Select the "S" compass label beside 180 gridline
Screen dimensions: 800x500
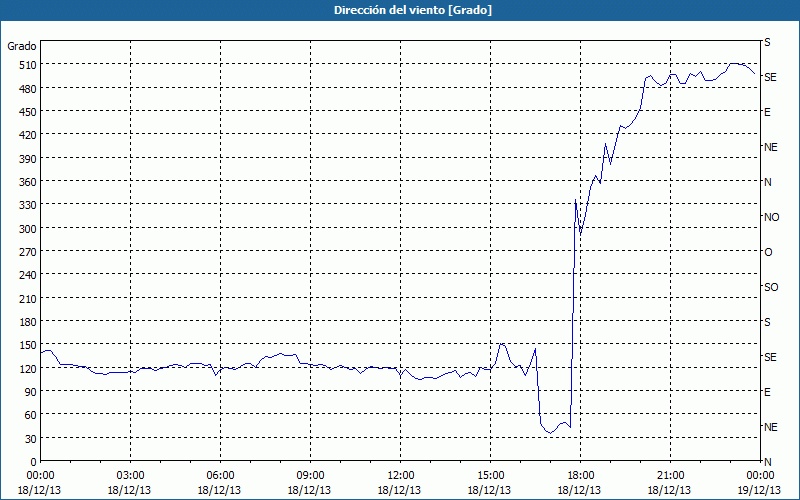point(767,322)
